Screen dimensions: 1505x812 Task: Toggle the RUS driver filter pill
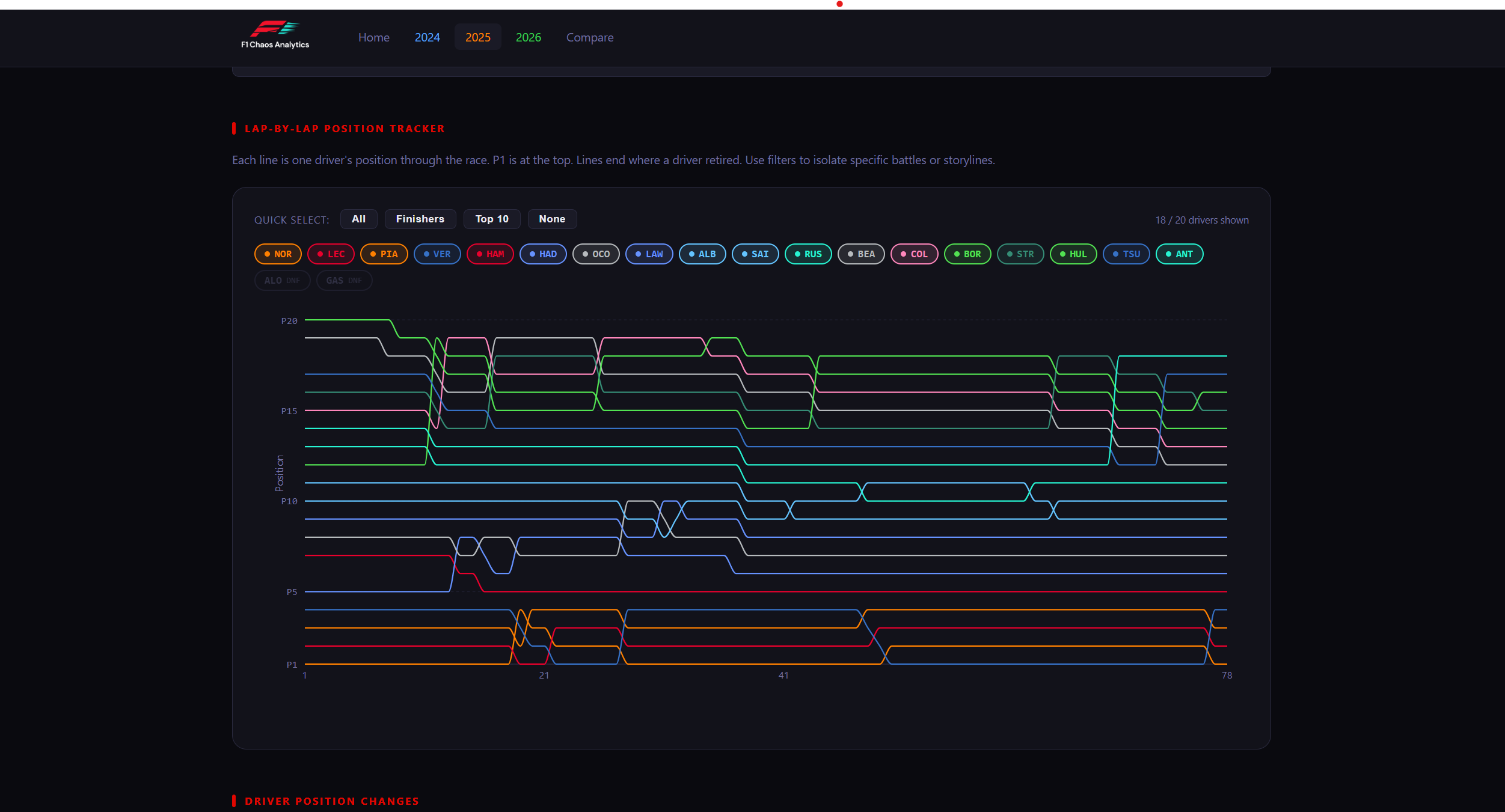point(808,254)
